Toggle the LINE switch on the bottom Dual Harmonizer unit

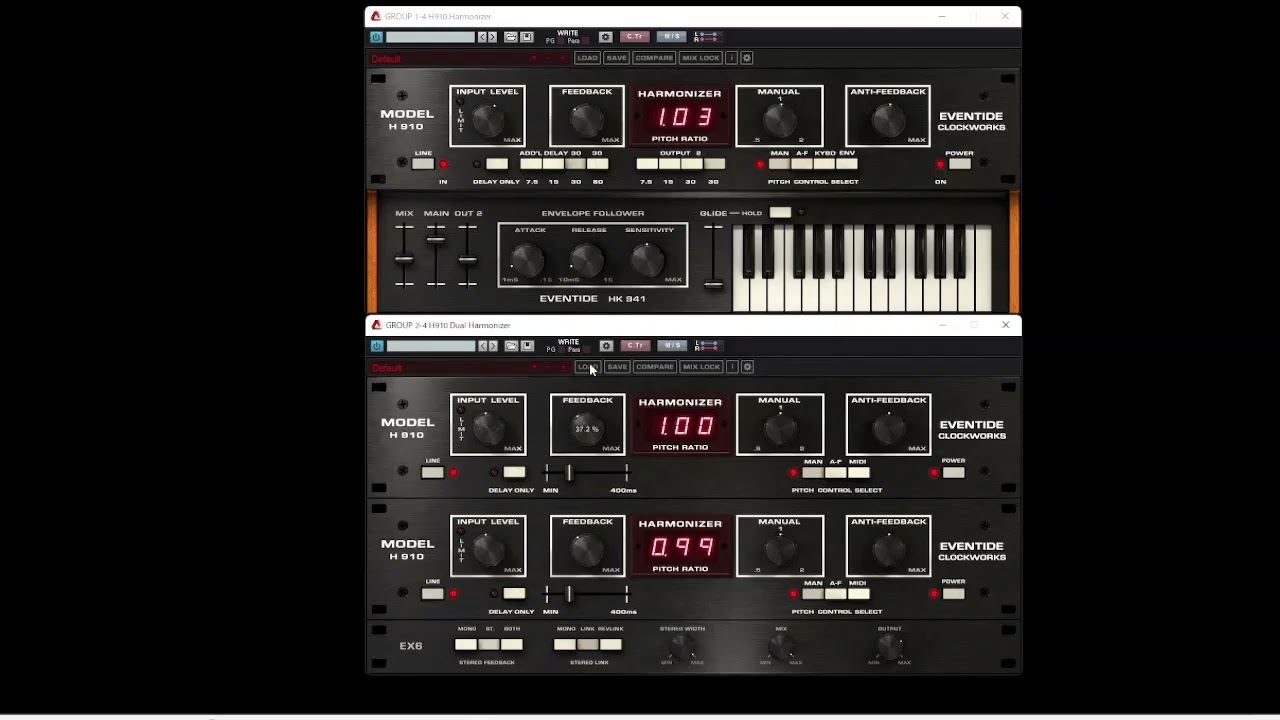click(x=432, y=594)
